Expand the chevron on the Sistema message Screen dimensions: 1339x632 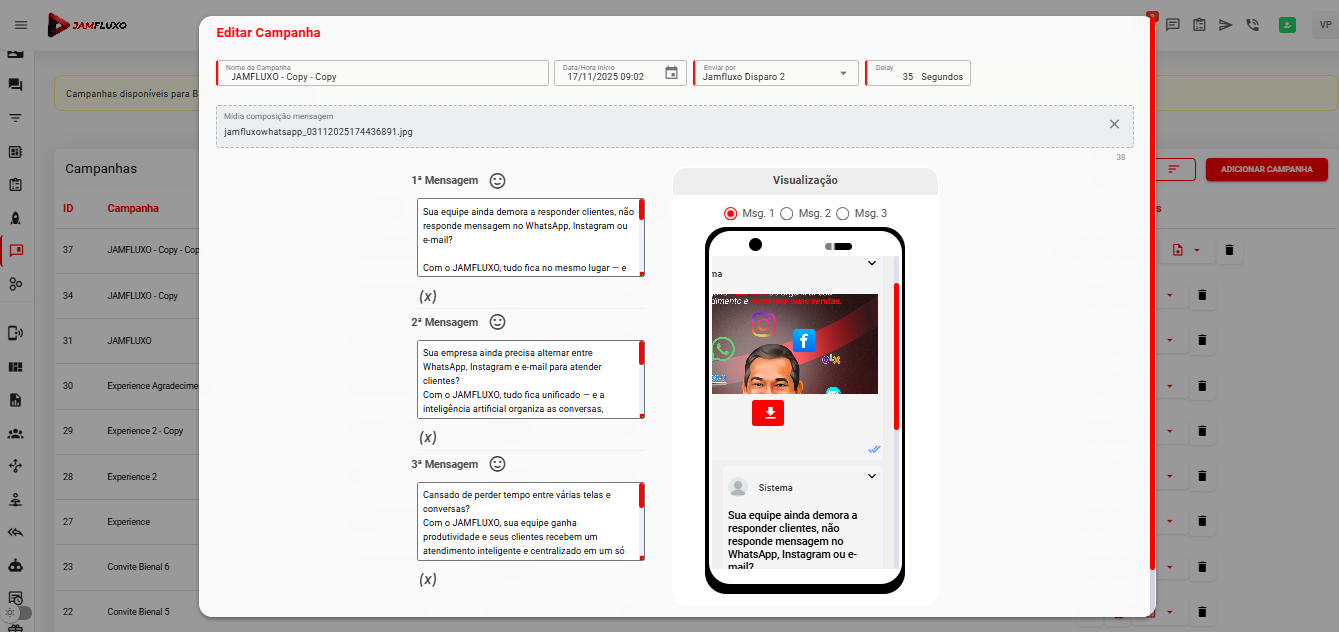pyautogui.click(x=871, y=476)
